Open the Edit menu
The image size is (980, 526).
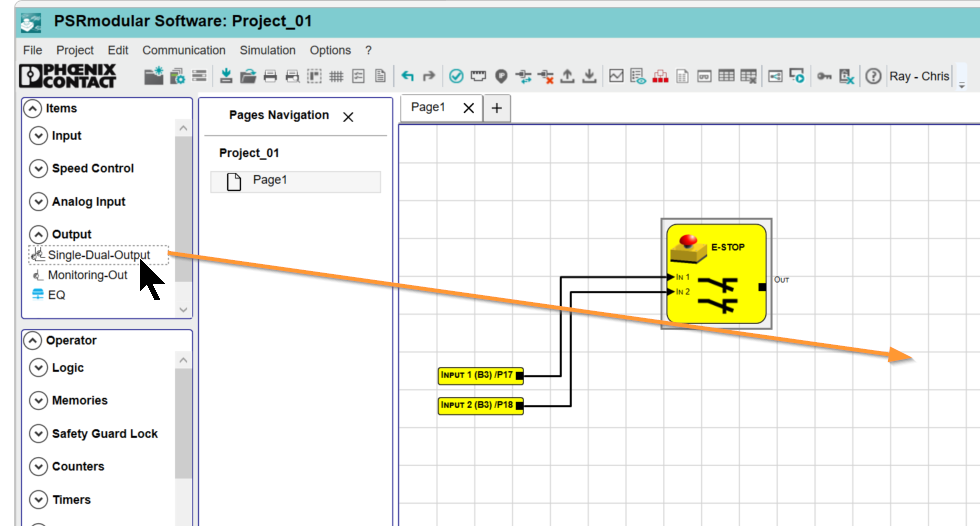(118, 50)
